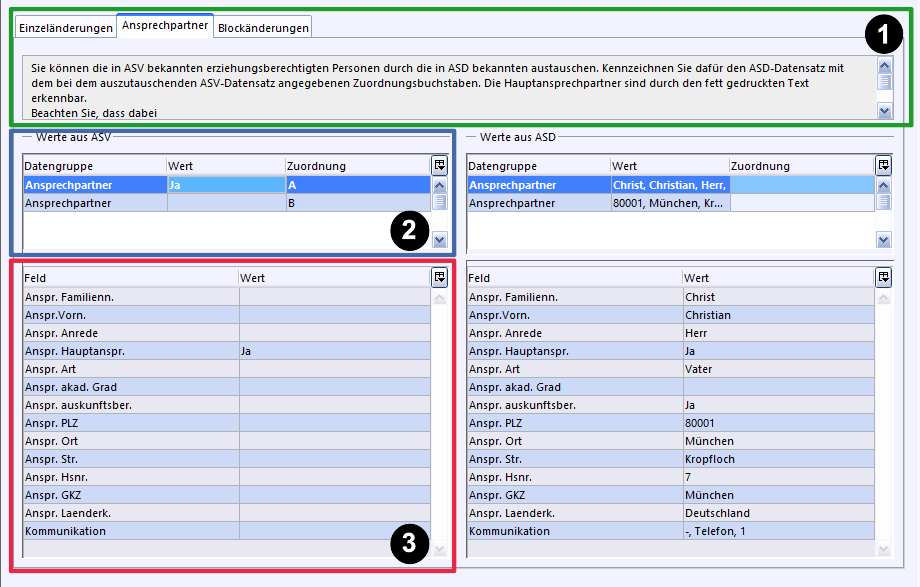Select ASV row 'Anspr.Vorn.'
This screenshot has width=920, height=587.
pyautogui.click(x=226, y=315)
